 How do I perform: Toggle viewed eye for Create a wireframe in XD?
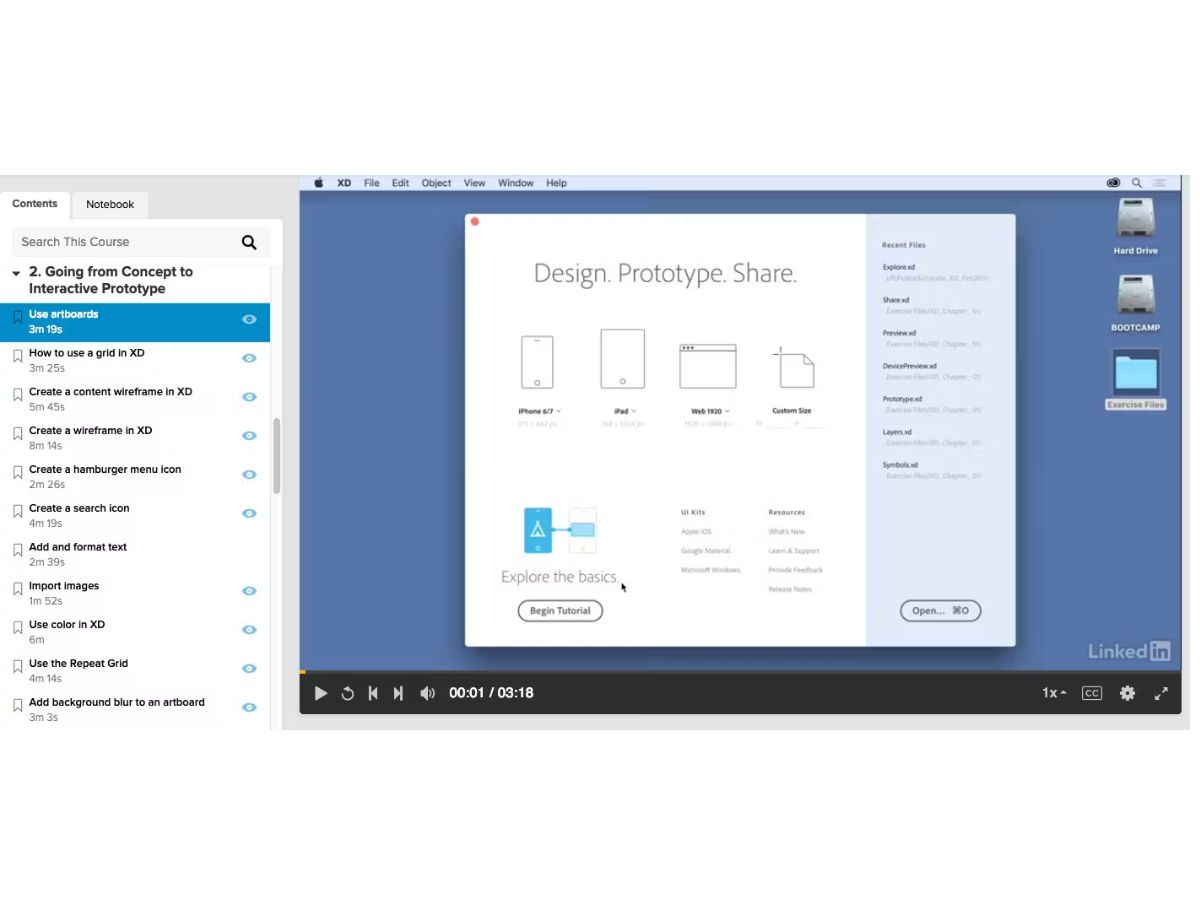249,436
